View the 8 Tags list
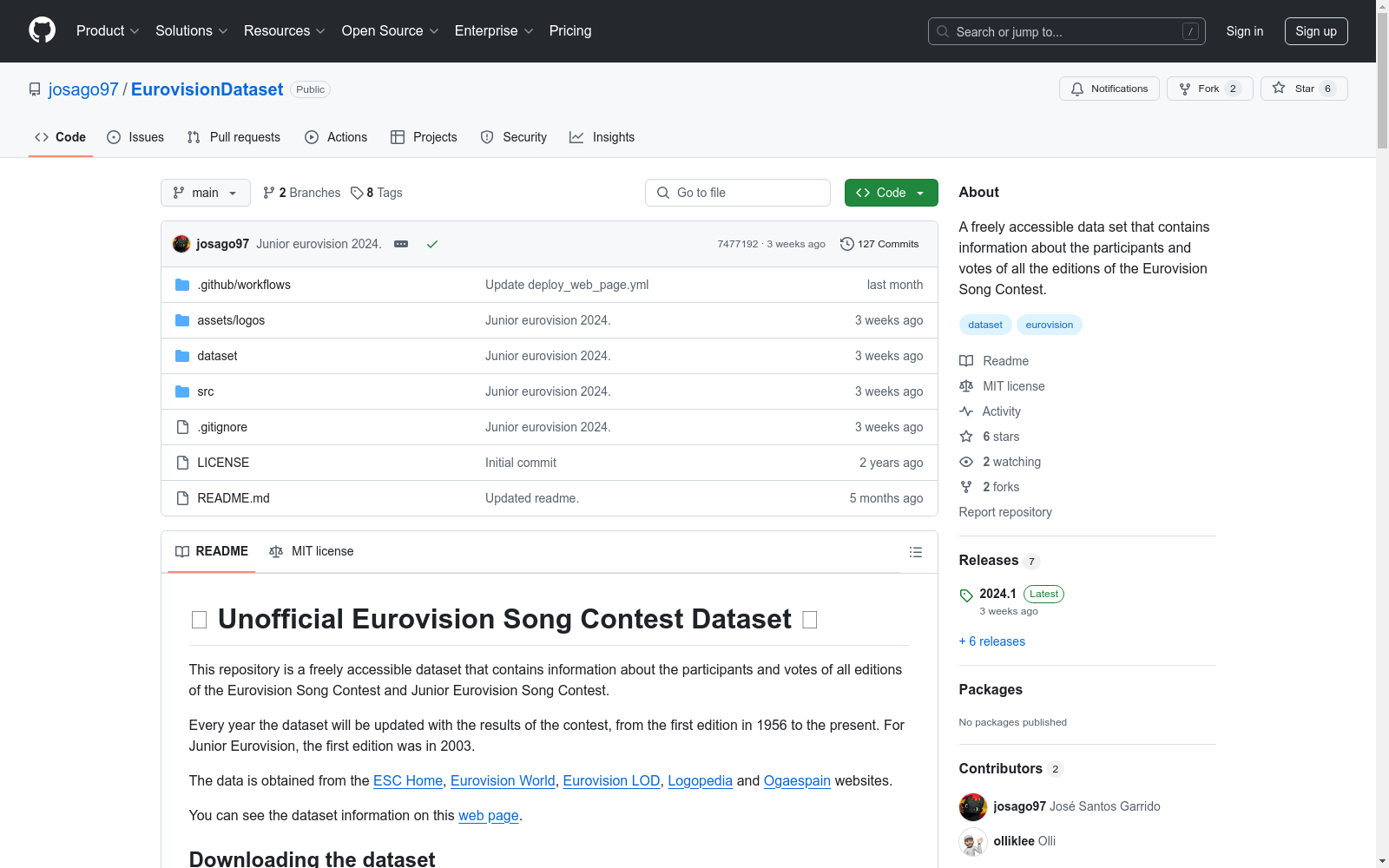 click(x=376, y=193)
